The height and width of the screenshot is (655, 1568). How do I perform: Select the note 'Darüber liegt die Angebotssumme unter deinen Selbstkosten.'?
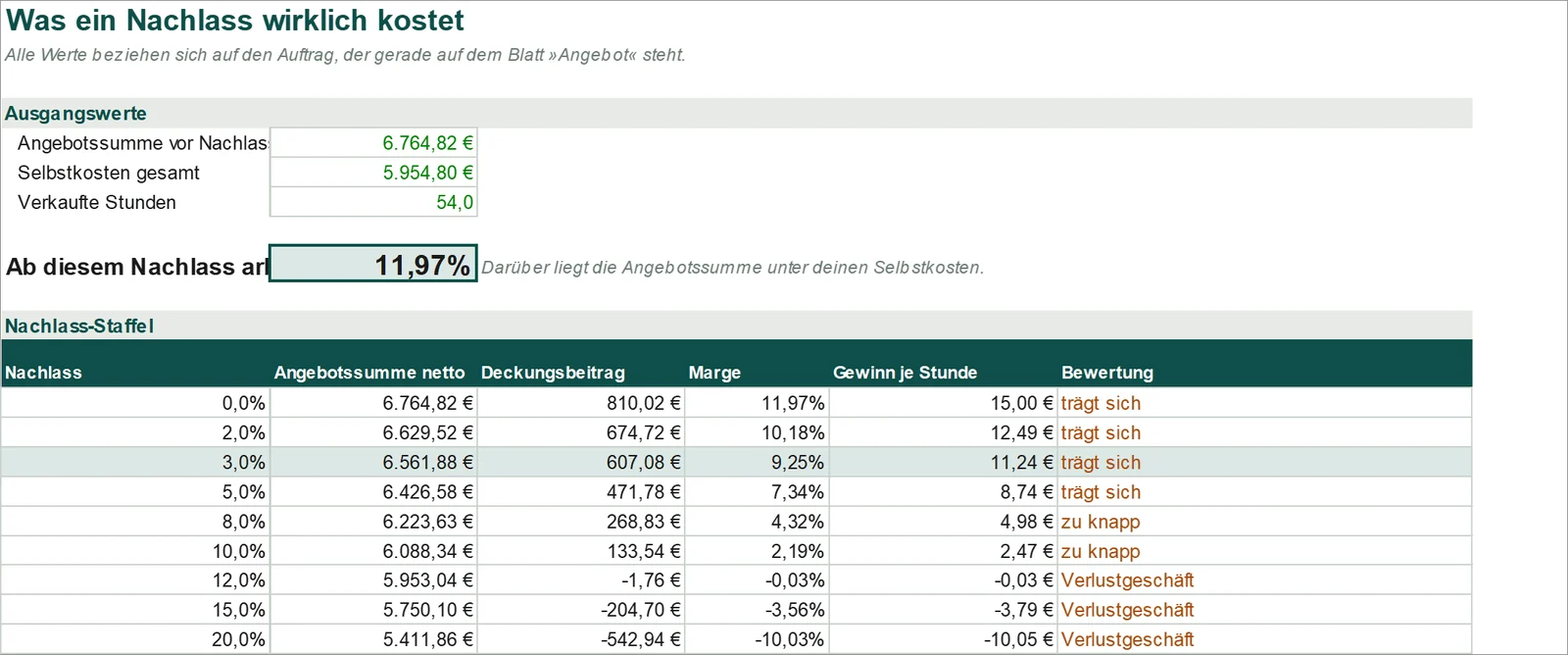tap(732, 268)
